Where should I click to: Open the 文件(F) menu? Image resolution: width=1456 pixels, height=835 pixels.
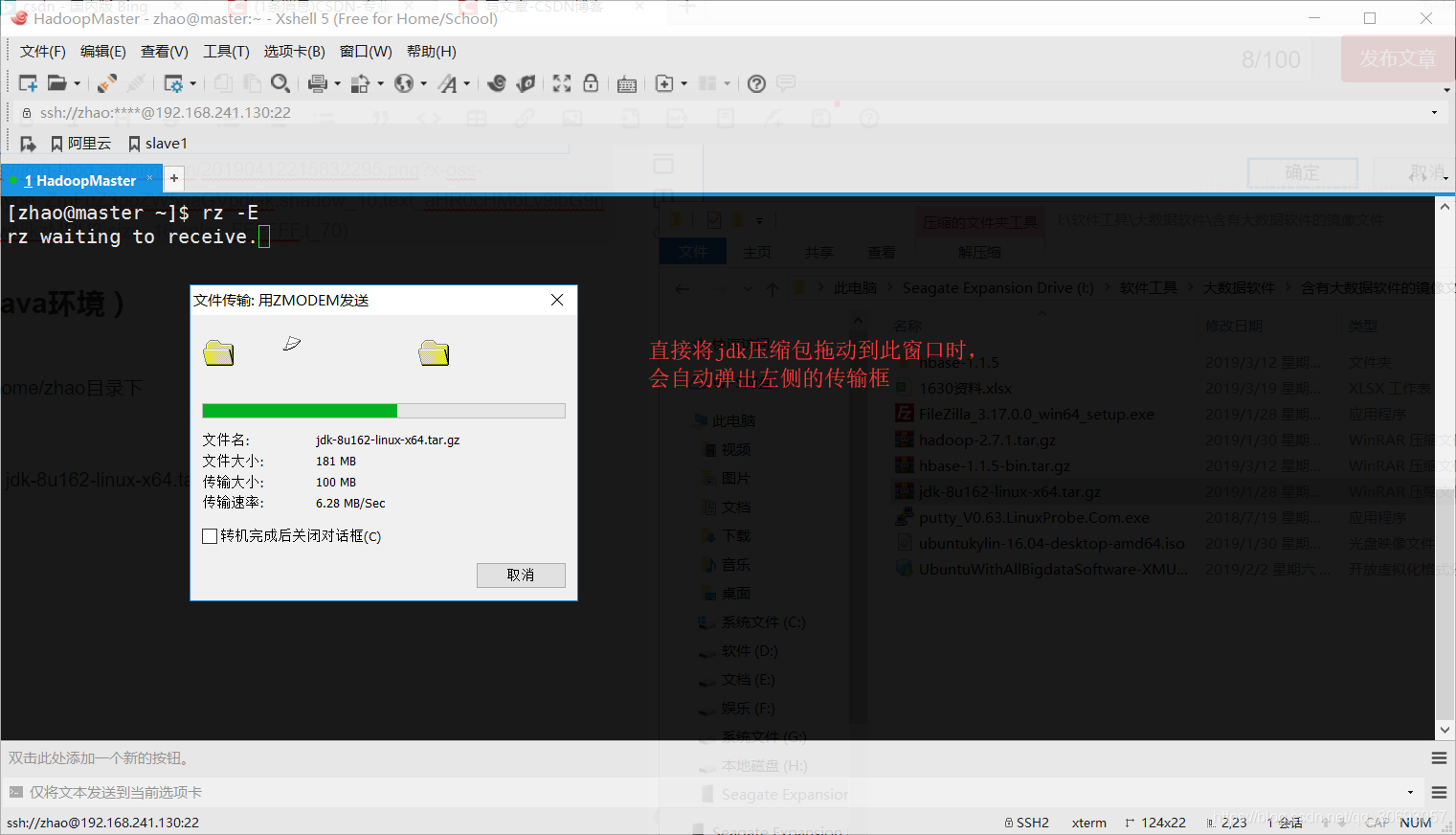click(43, 52)
